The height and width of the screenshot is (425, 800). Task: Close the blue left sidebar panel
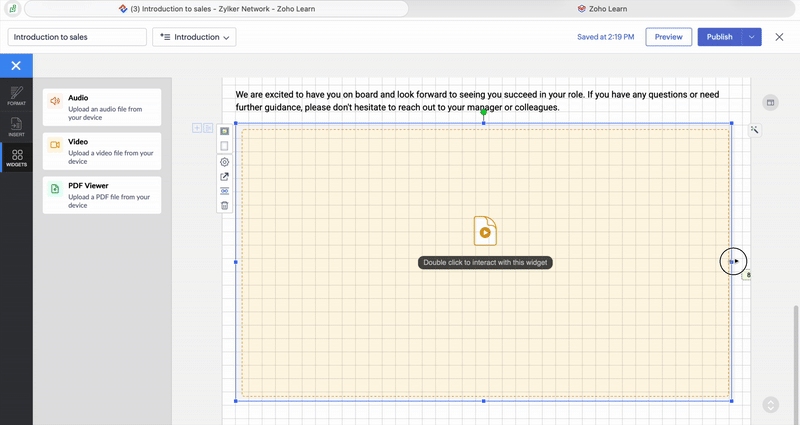[16, 65]
